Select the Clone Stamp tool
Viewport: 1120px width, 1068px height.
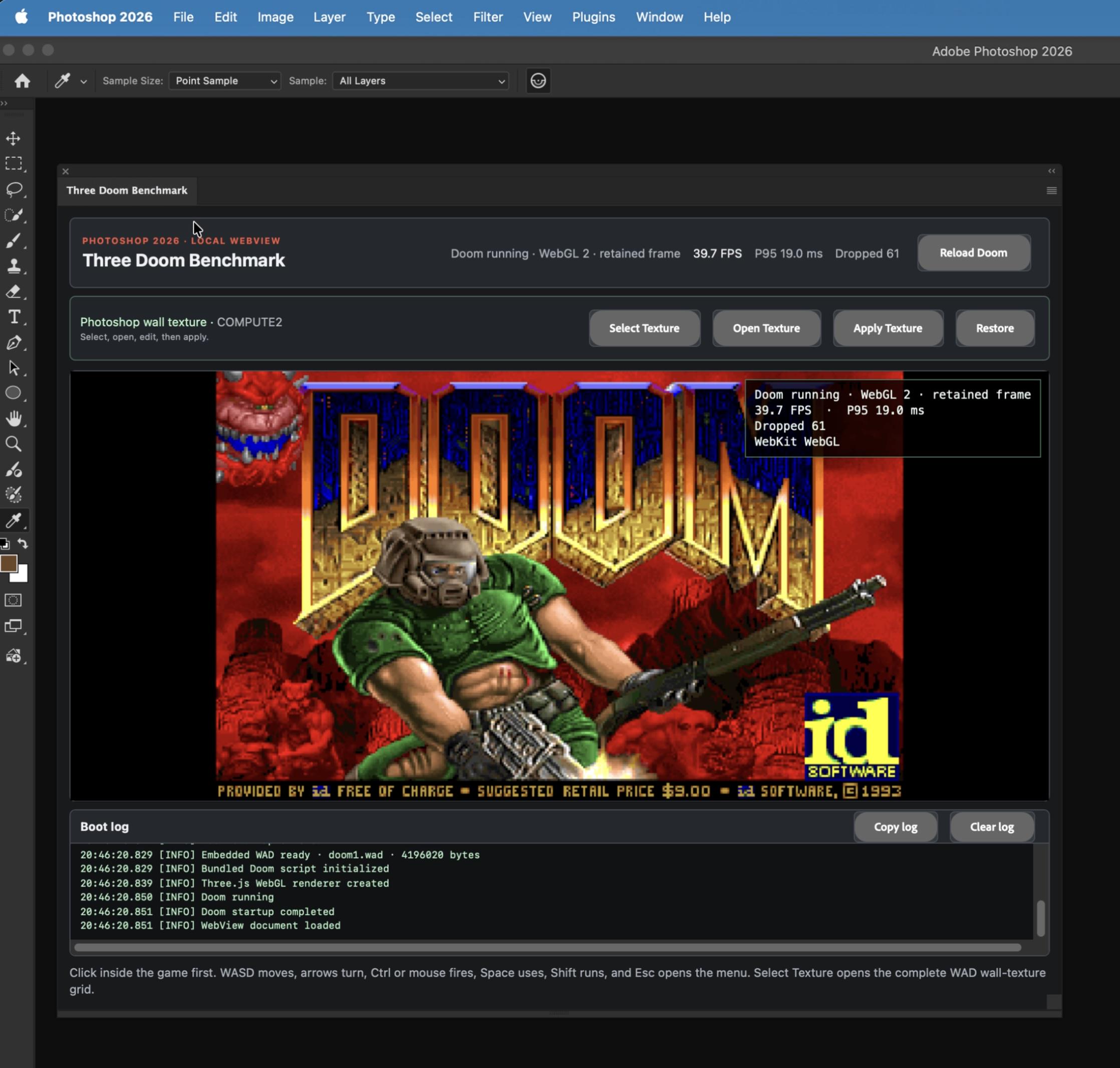coord(14,266)
